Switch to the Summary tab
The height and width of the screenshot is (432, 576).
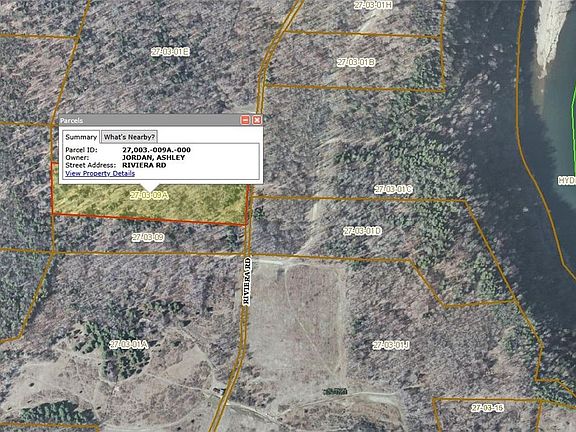pos(81,137)
